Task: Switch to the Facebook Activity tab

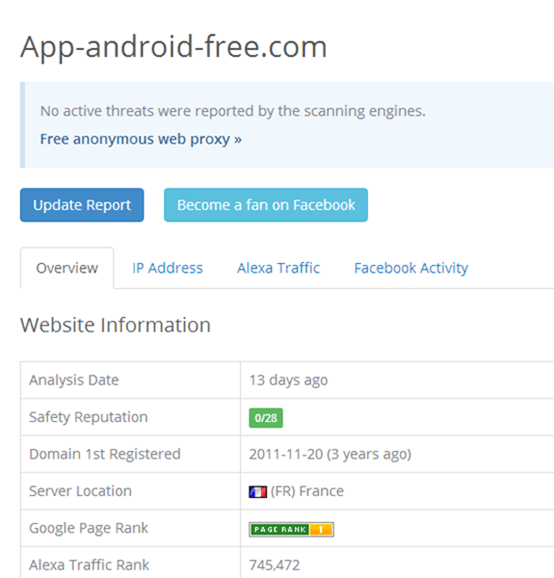Action: [411, 268]
